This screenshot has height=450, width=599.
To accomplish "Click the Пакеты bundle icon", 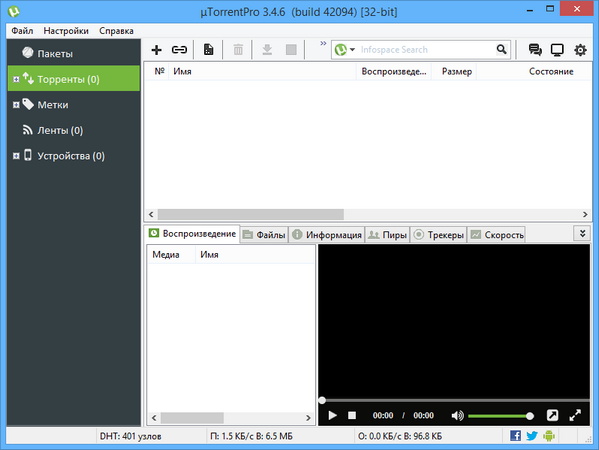I will [x=28, y=52].
